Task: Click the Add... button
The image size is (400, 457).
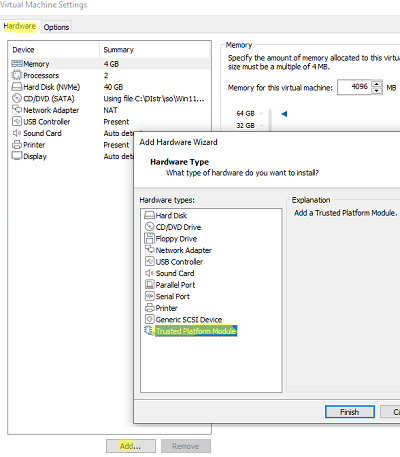Action: (x=131, y=446)
